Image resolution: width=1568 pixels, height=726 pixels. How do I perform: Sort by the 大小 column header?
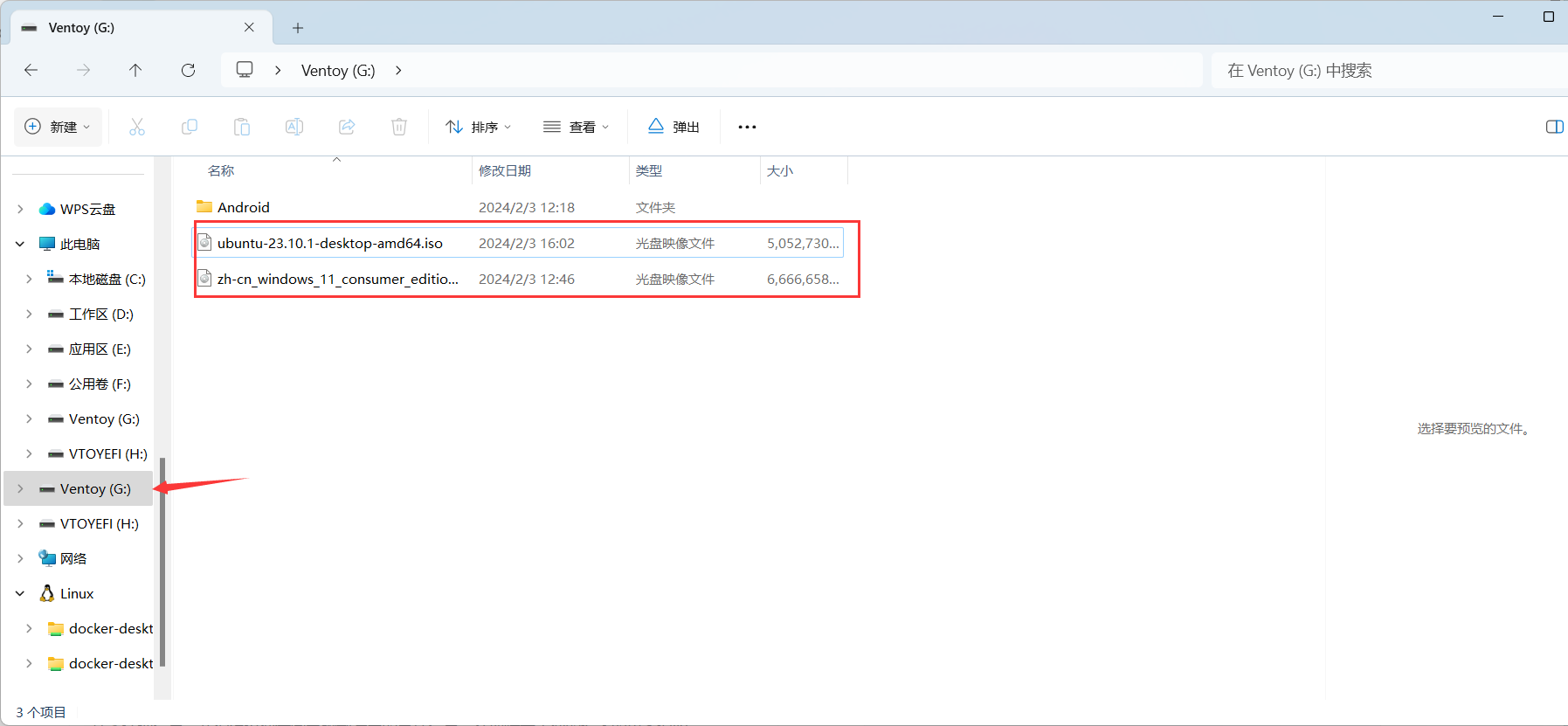(780, 170)
